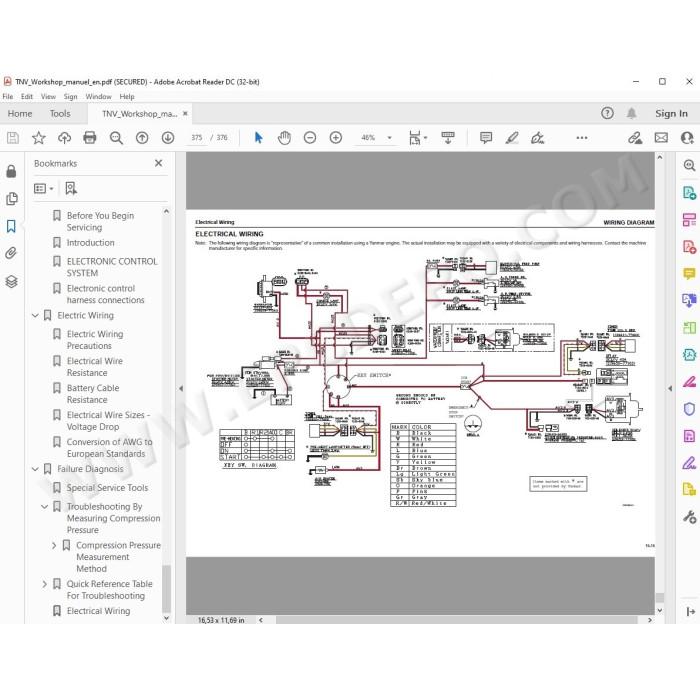Click the document vertical scrollbar thumb
This screenshot has height=700, width=700.
659,597
